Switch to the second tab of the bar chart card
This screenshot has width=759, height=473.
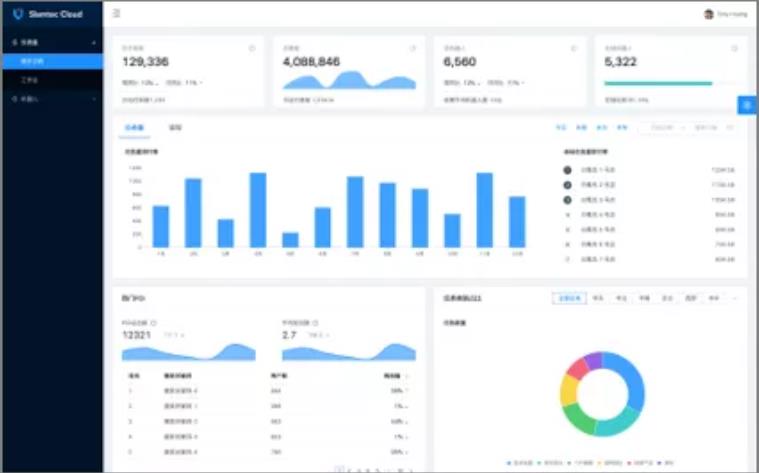(175, 128)
